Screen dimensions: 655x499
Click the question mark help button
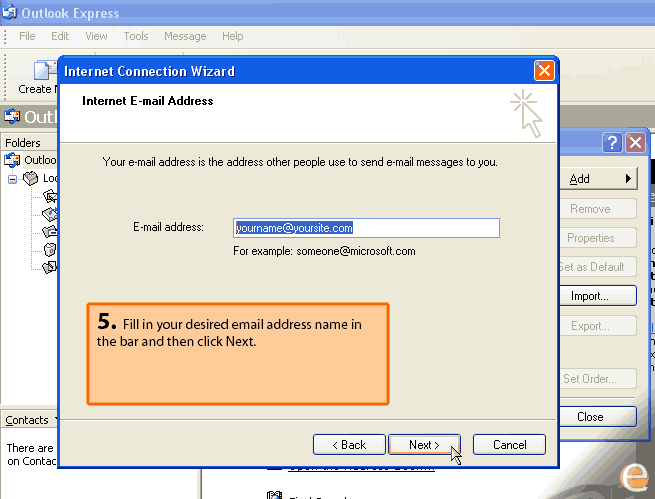tap(612, 143)
